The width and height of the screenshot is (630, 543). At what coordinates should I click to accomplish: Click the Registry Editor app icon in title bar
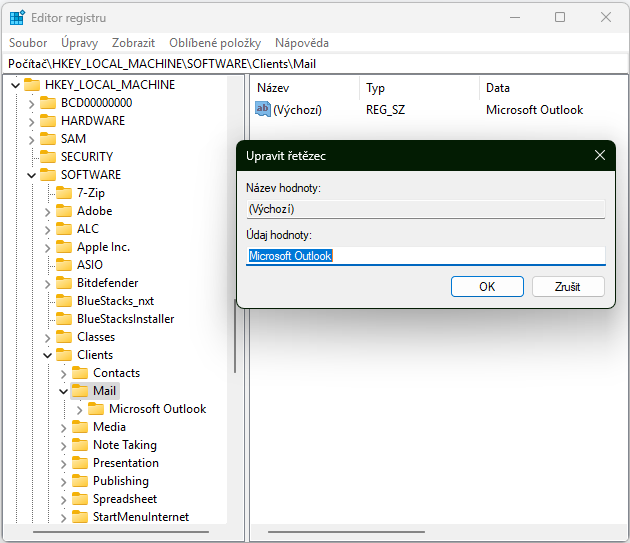(17, 17)
